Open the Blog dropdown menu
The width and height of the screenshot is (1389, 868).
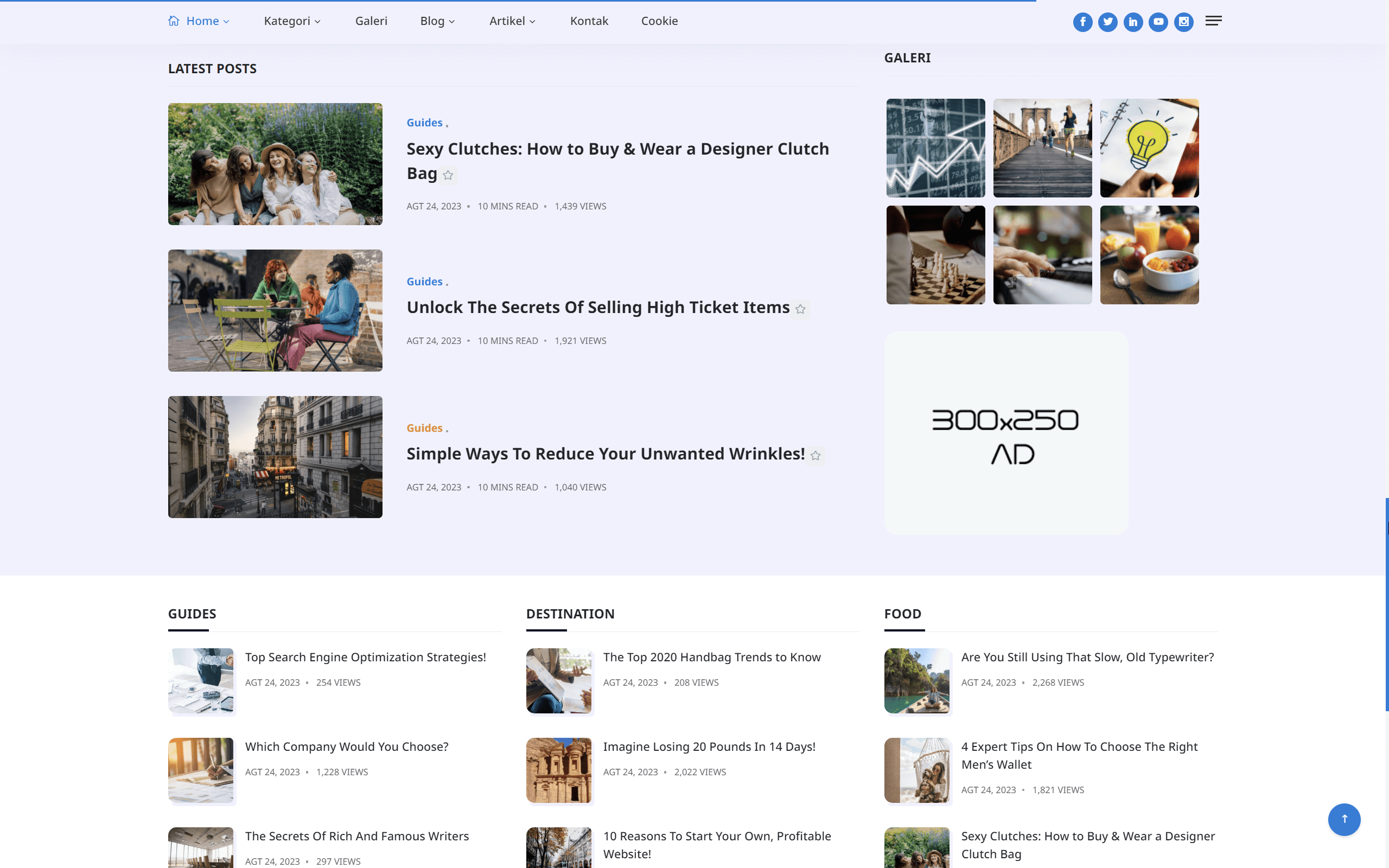coord(437,21)
